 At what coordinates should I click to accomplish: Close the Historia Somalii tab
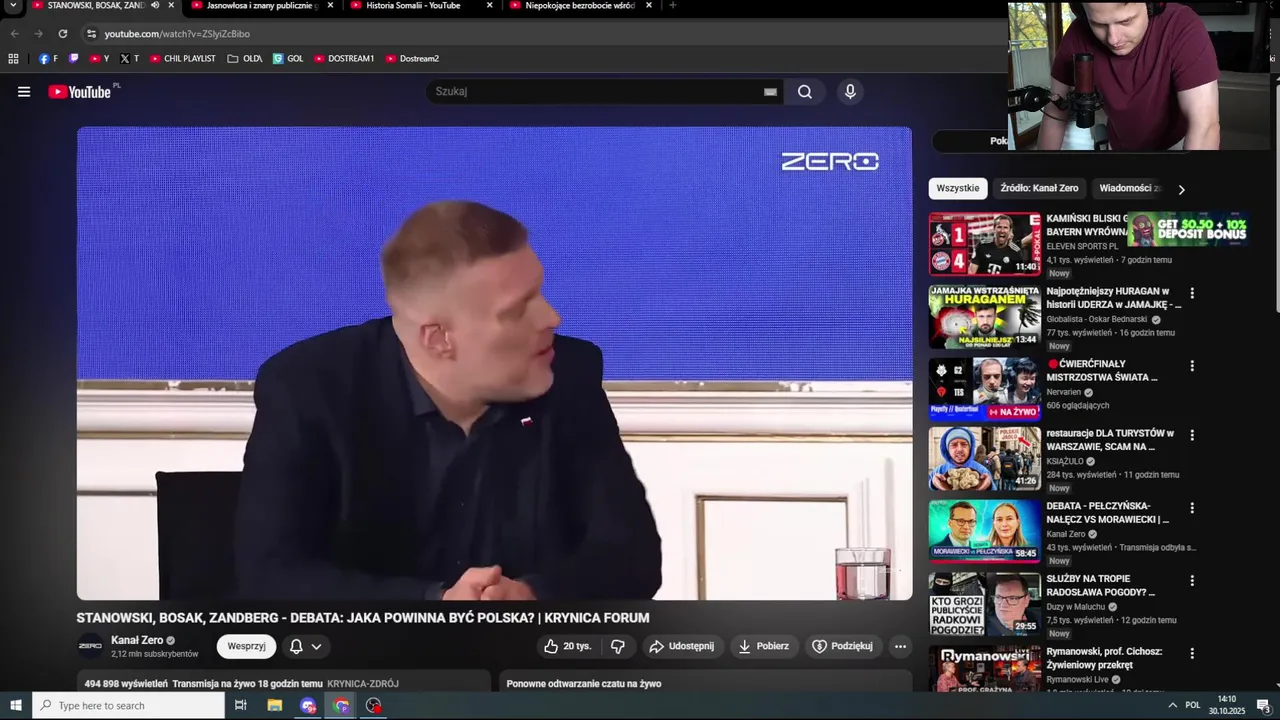tap(489, 6)
